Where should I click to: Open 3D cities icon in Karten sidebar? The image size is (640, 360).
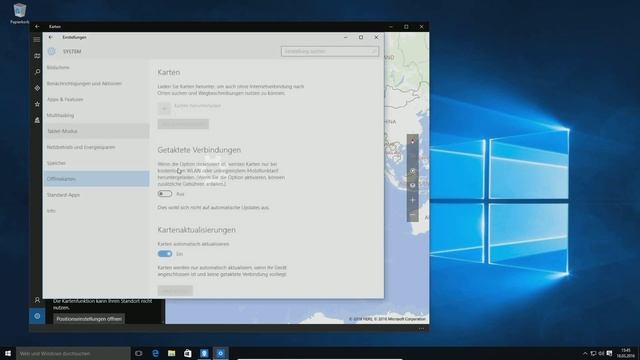pyautogui.click(x=37, y=120)
